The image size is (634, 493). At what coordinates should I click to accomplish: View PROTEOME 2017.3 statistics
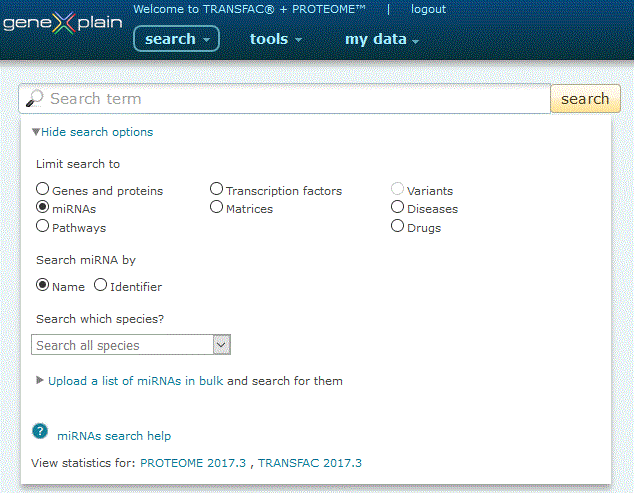point(193,463)
